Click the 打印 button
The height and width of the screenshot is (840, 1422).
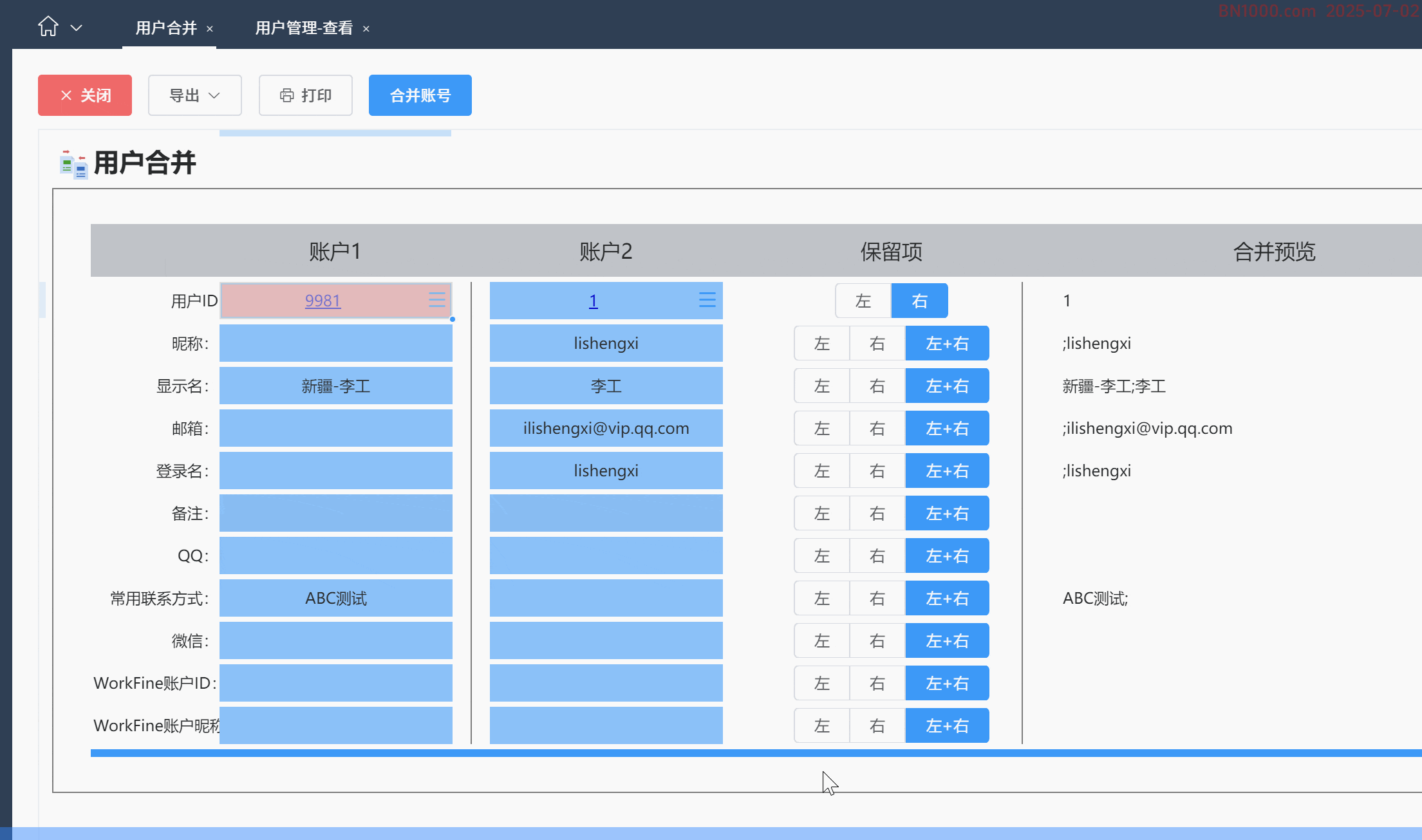(x=306, y=95)
